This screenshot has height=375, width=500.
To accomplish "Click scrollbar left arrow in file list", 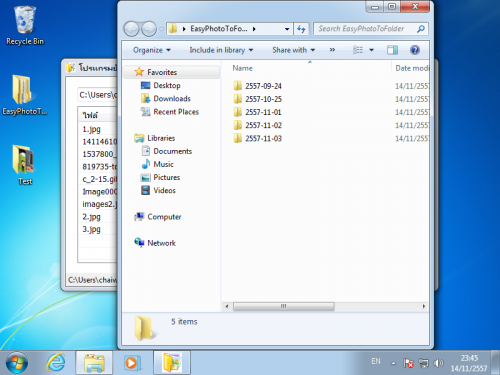I will point(227,306).
